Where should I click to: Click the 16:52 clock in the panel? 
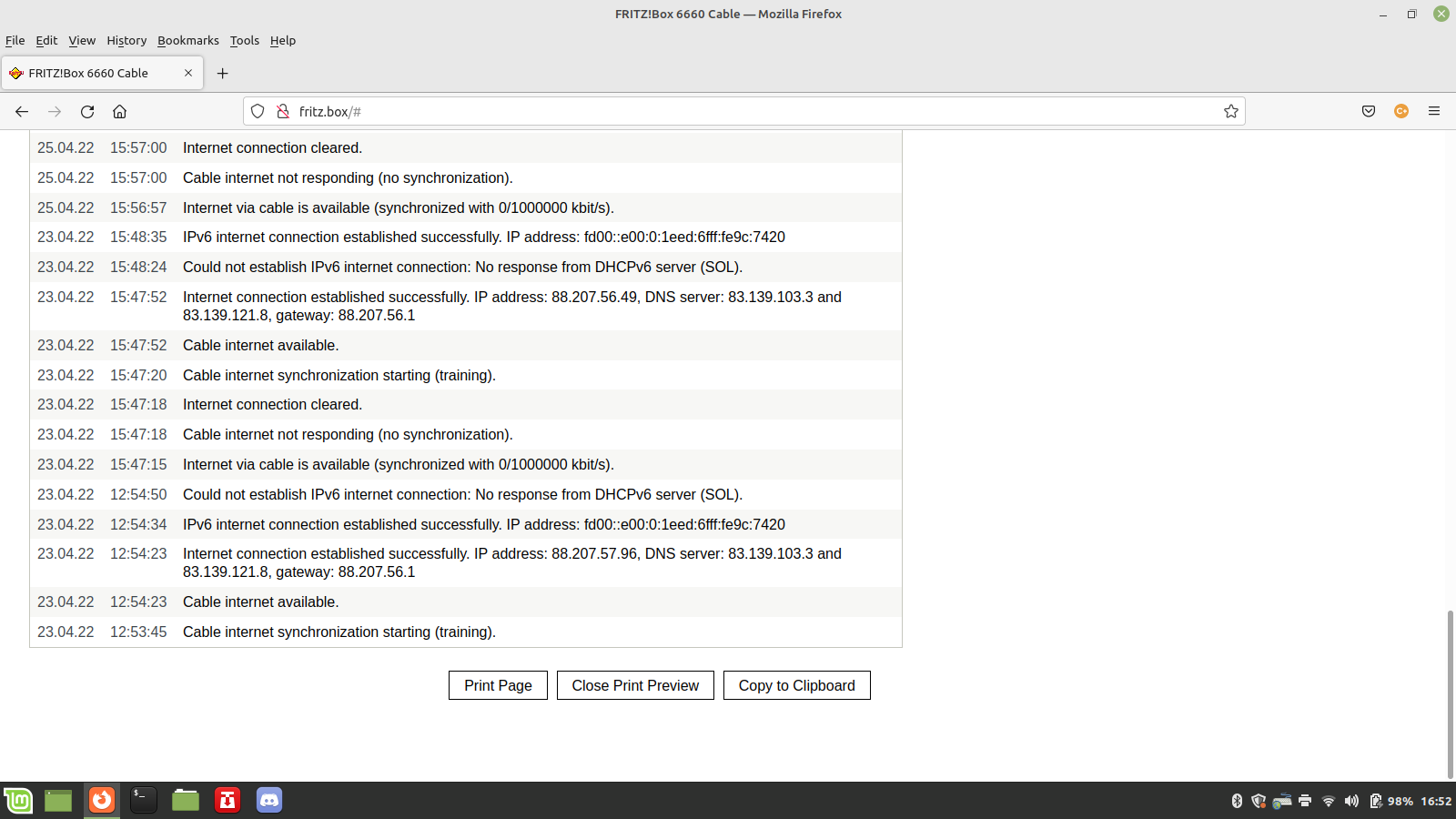(x=1436, y=801)
